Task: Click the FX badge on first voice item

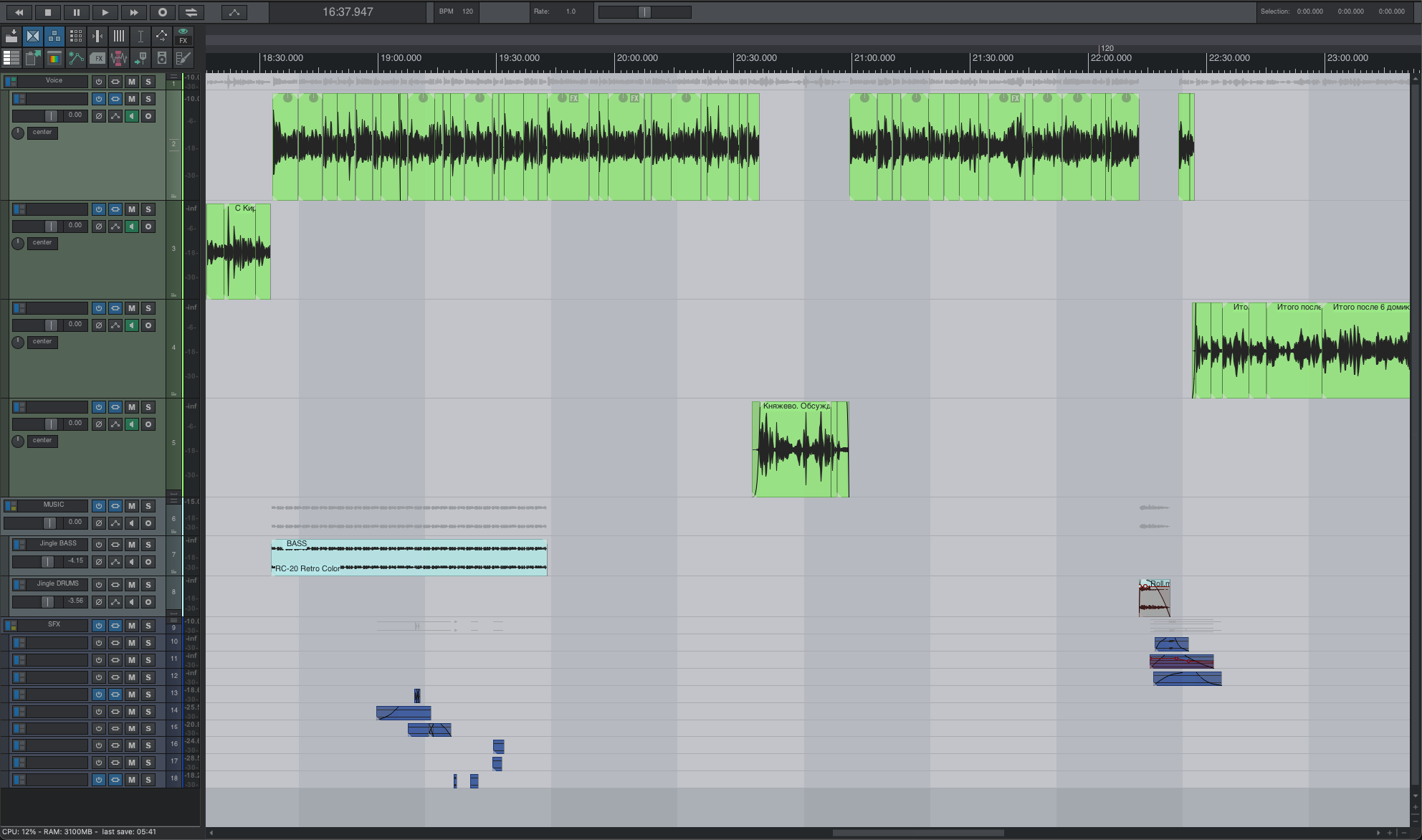Action: [x=574, y=99]
